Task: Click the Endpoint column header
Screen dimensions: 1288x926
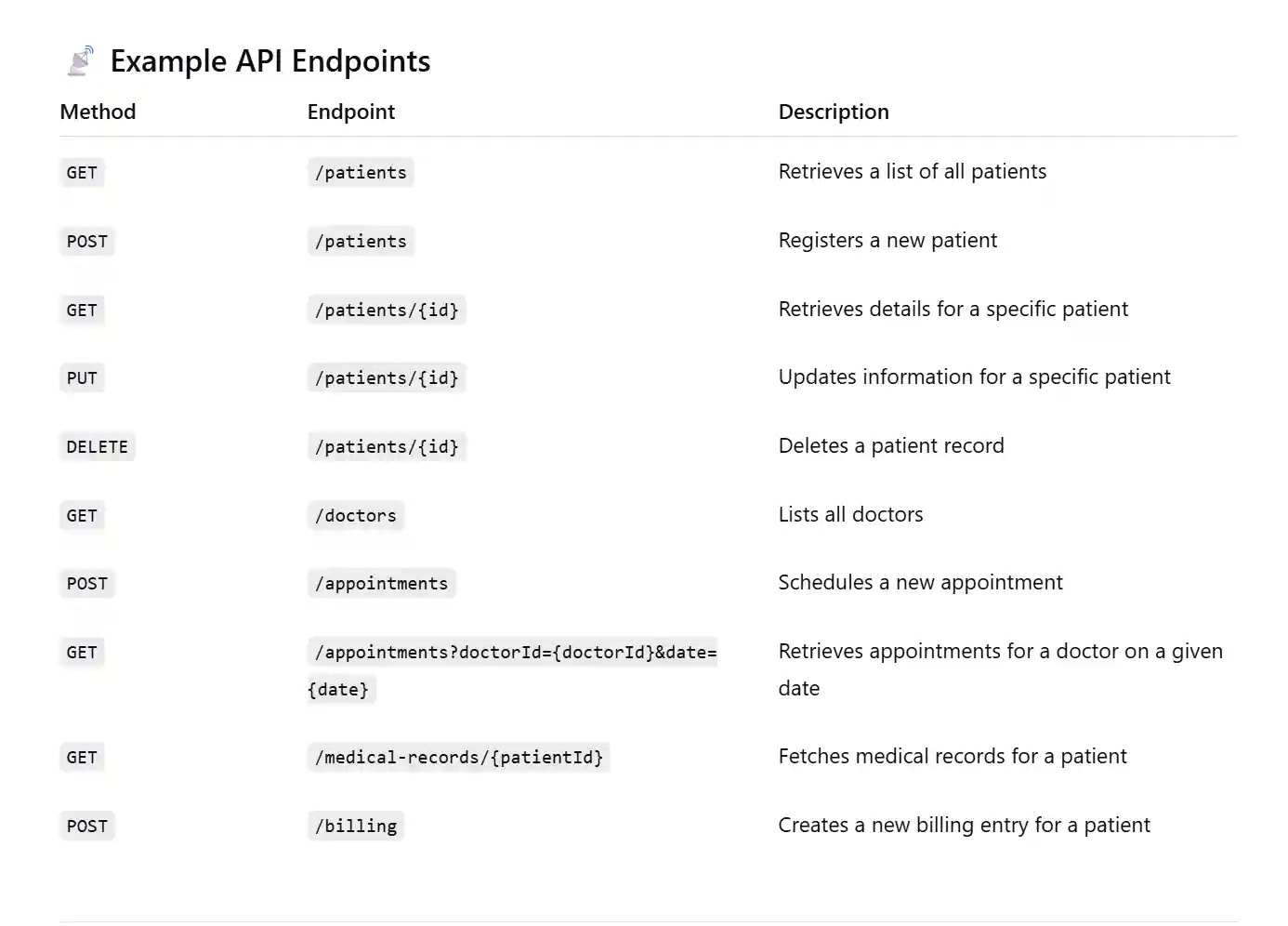Action: (x=350, y=112)
